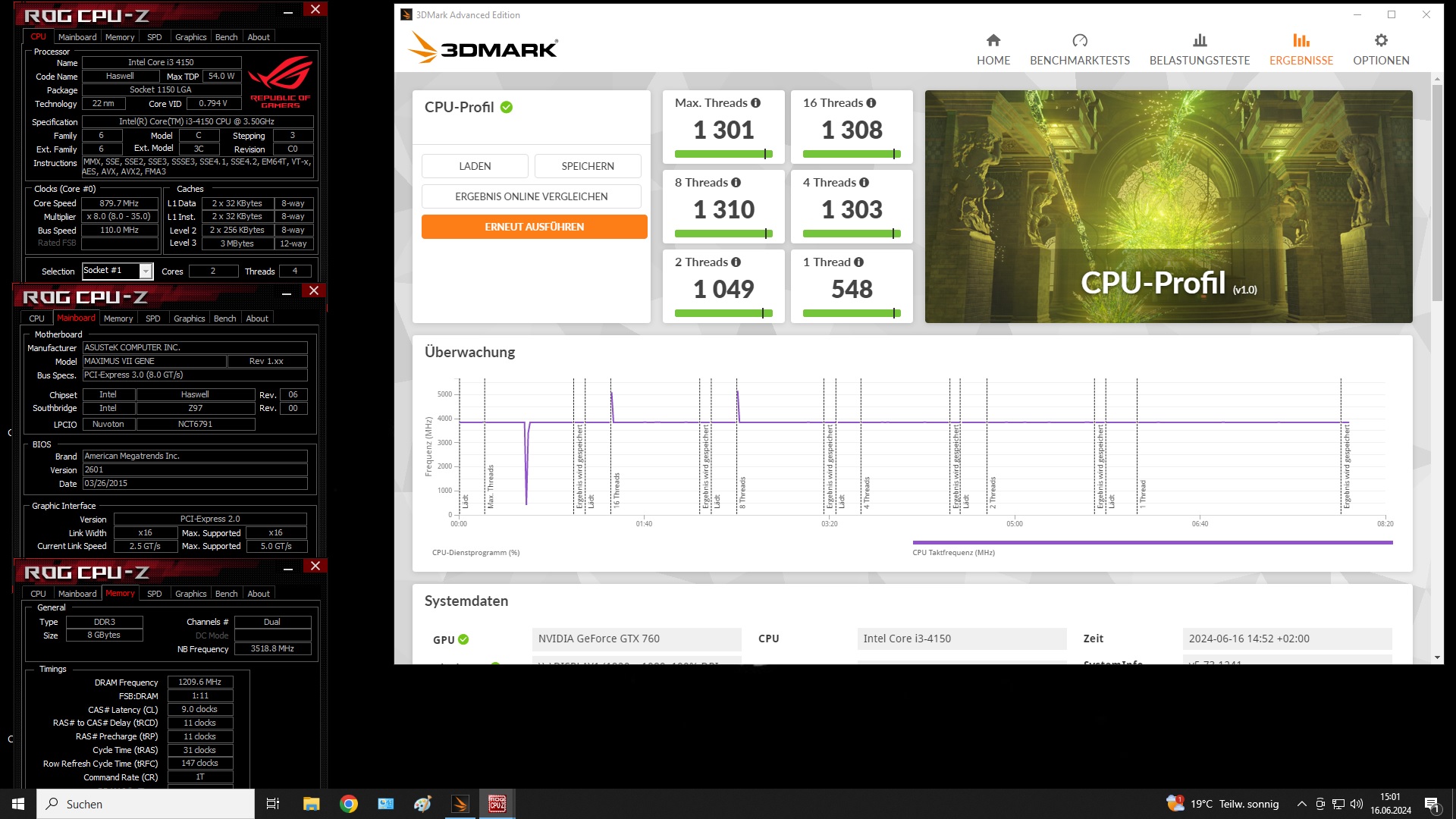Click Max. Threads score progress bar
The width and height of the screenshot is (1456, 819).
[x=723, y=154]
